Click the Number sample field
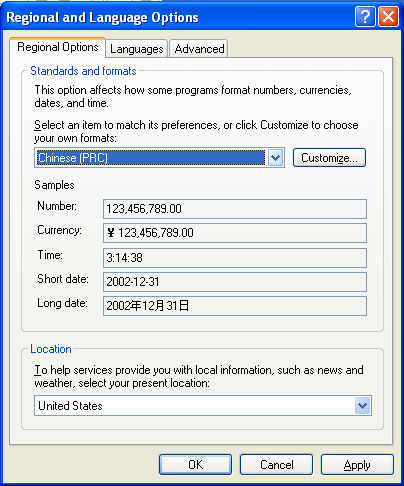 pos(235,209)
